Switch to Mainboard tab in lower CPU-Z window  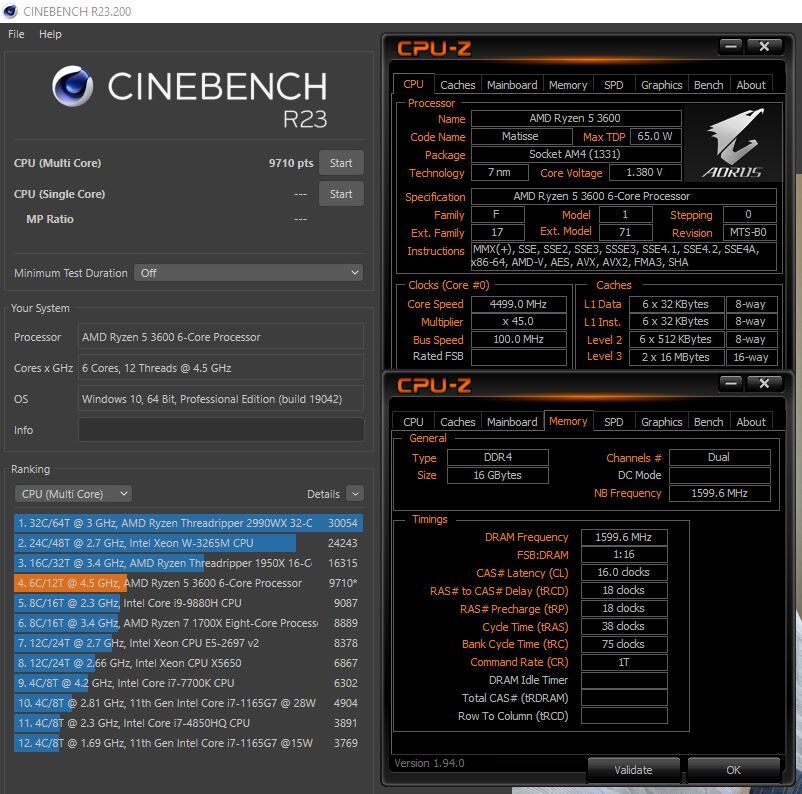(512, 422)
